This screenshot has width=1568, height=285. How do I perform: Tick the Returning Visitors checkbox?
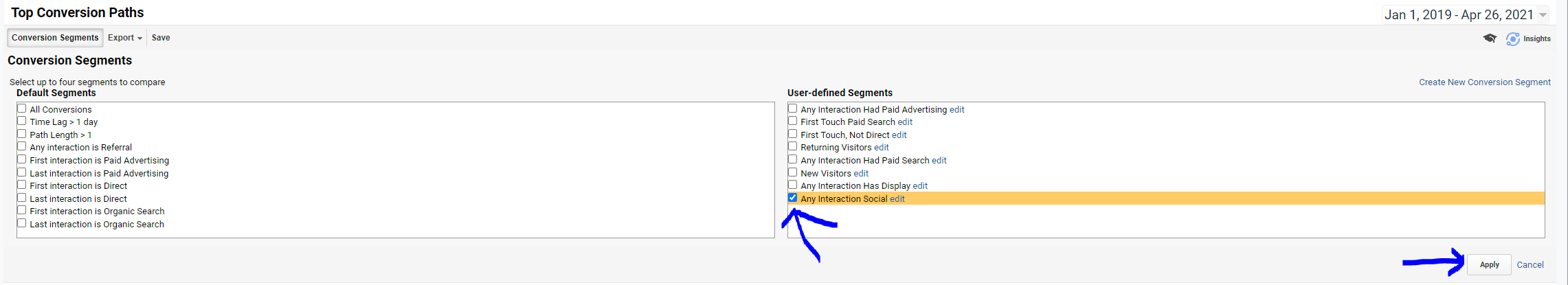793,147
